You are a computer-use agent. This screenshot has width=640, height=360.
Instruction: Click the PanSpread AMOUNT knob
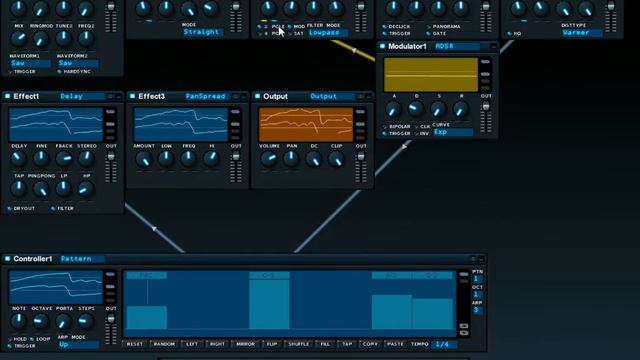(144, 160)
